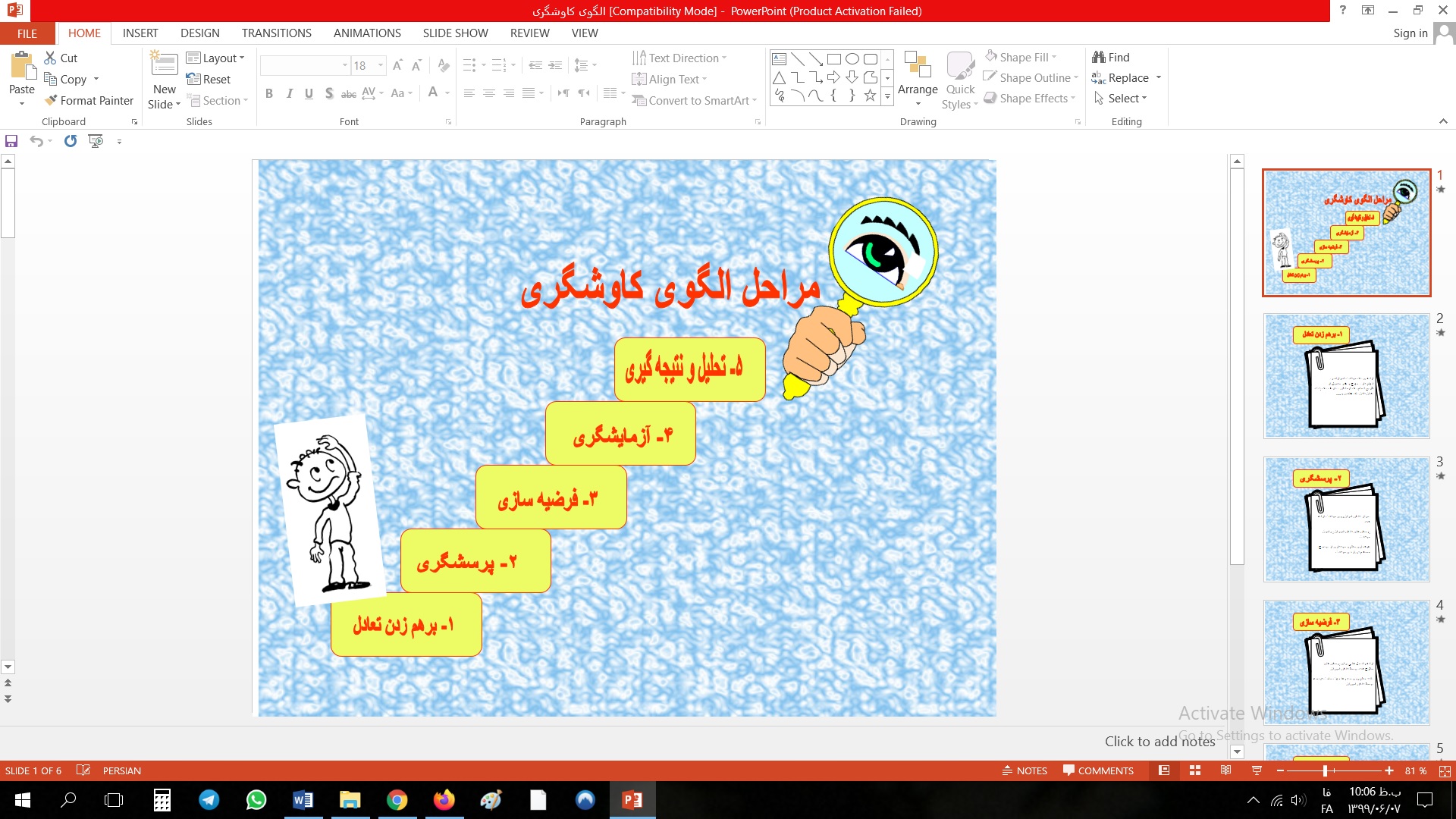Click the Find binoculars icon

[1098, 57]
